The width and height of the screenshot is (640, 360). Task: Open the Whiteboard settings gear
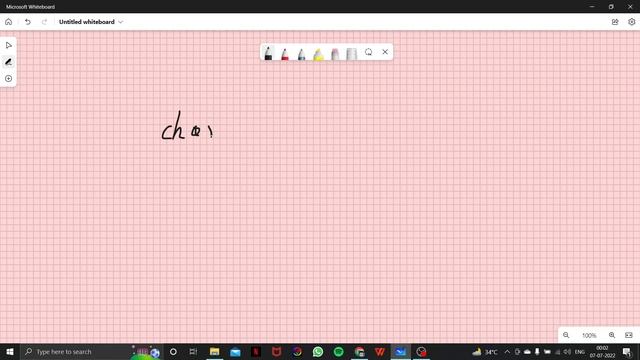coord(631,22)
